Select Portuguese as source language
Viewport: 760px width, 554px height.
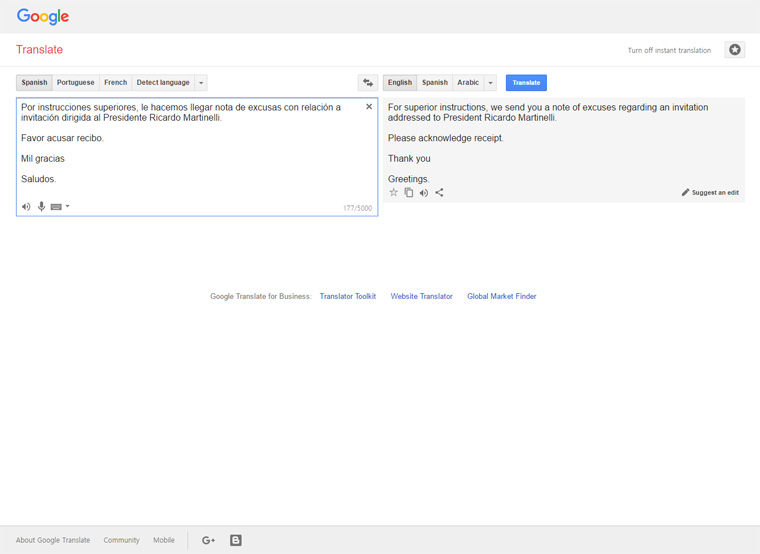coord(76,82)
